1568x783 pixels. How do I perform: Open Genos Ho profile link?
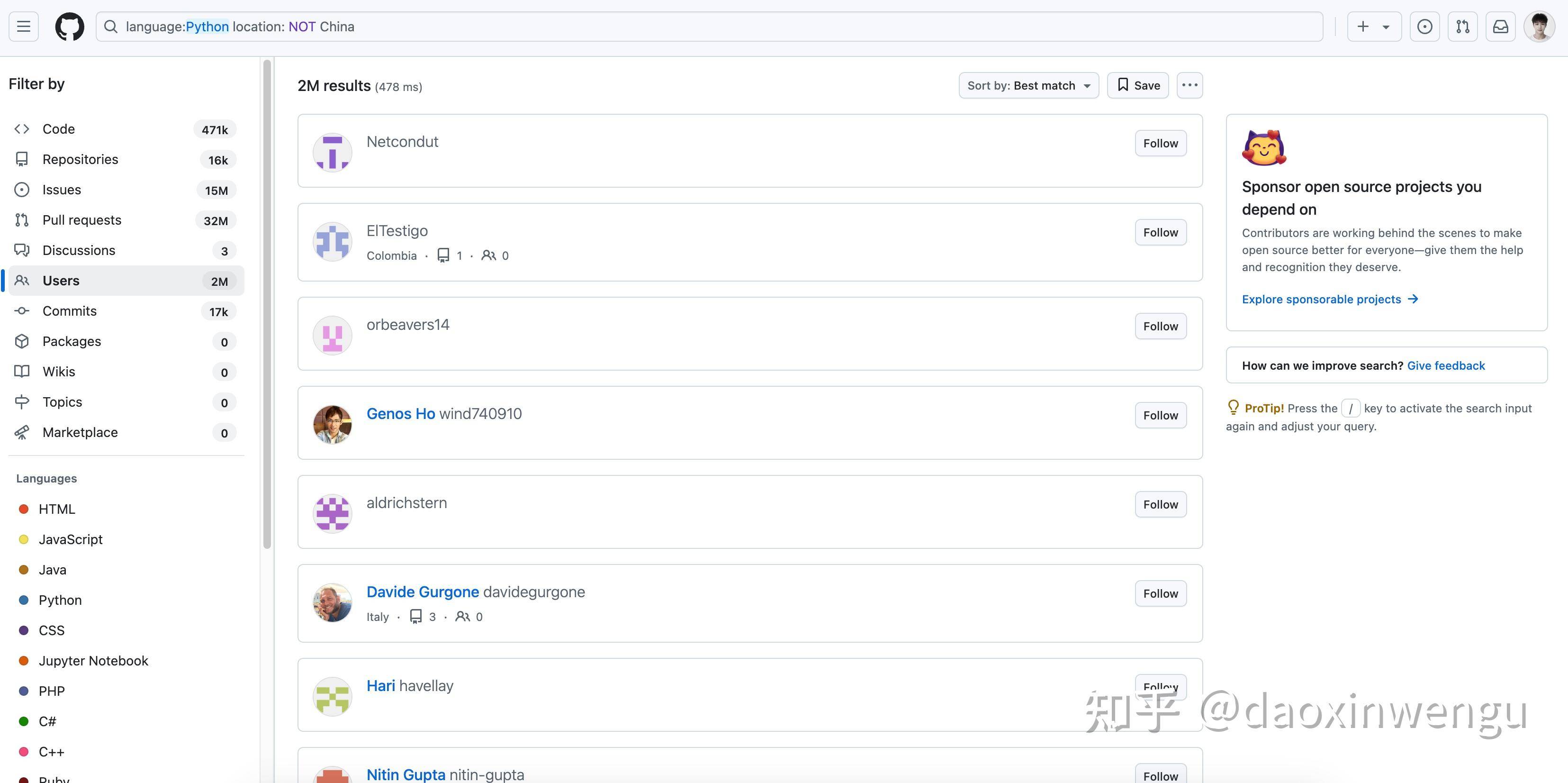(444, 414)
